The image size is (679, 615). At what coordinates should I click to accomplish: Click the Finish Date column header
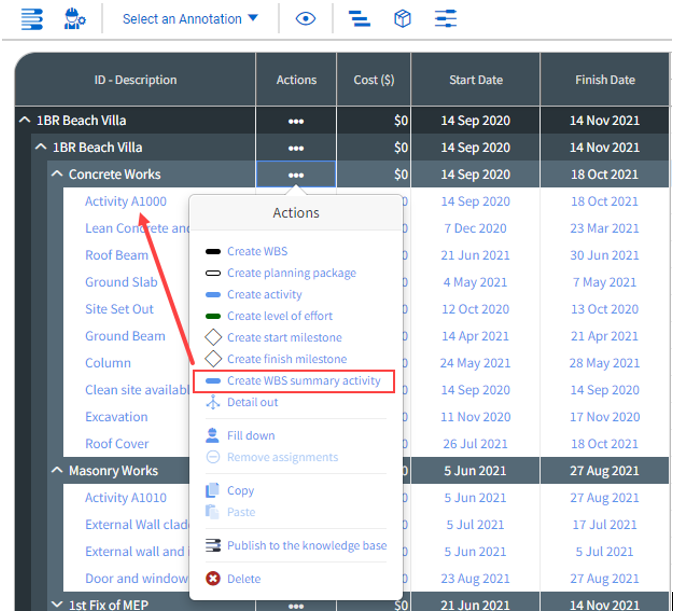click(x=605, y=80)
